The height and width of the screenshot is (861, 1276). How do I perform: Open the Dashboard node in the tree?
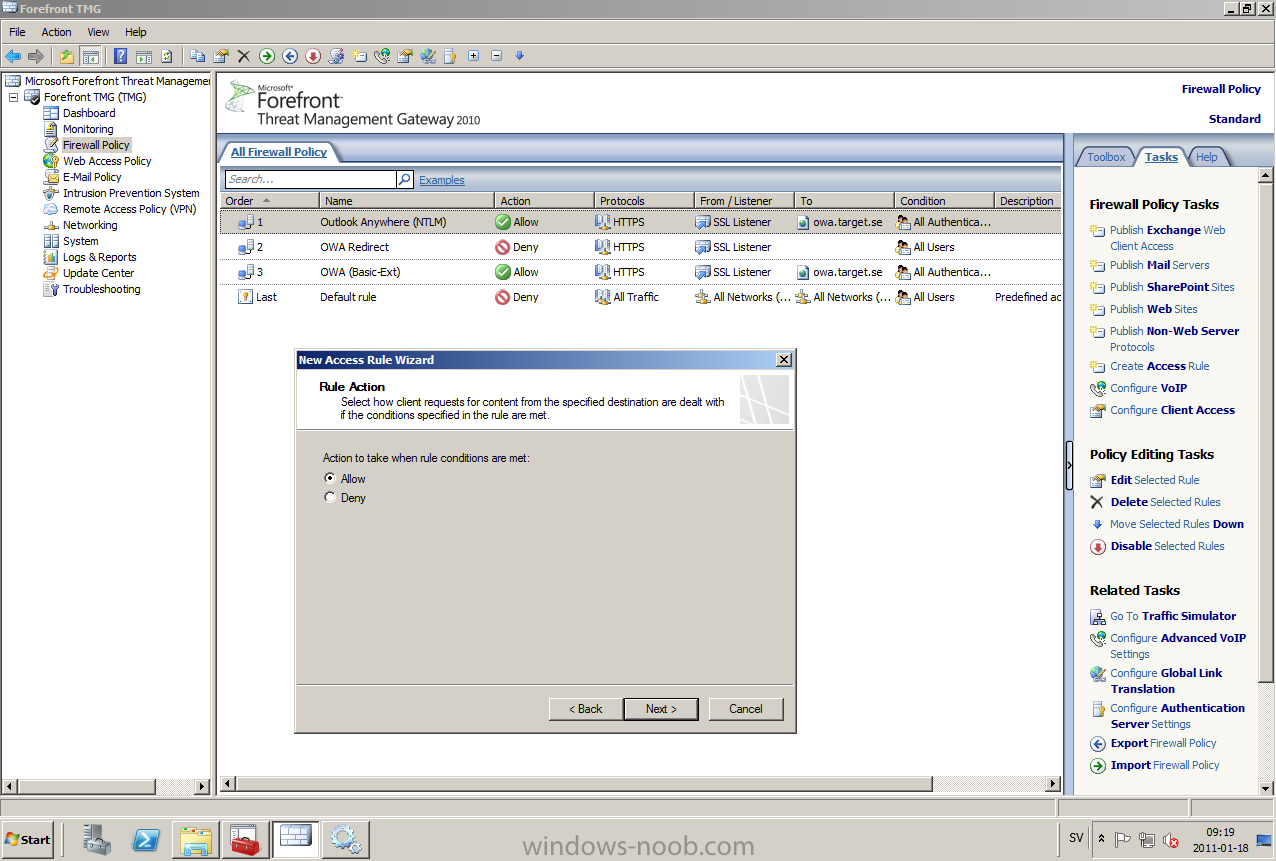[89, 113]
